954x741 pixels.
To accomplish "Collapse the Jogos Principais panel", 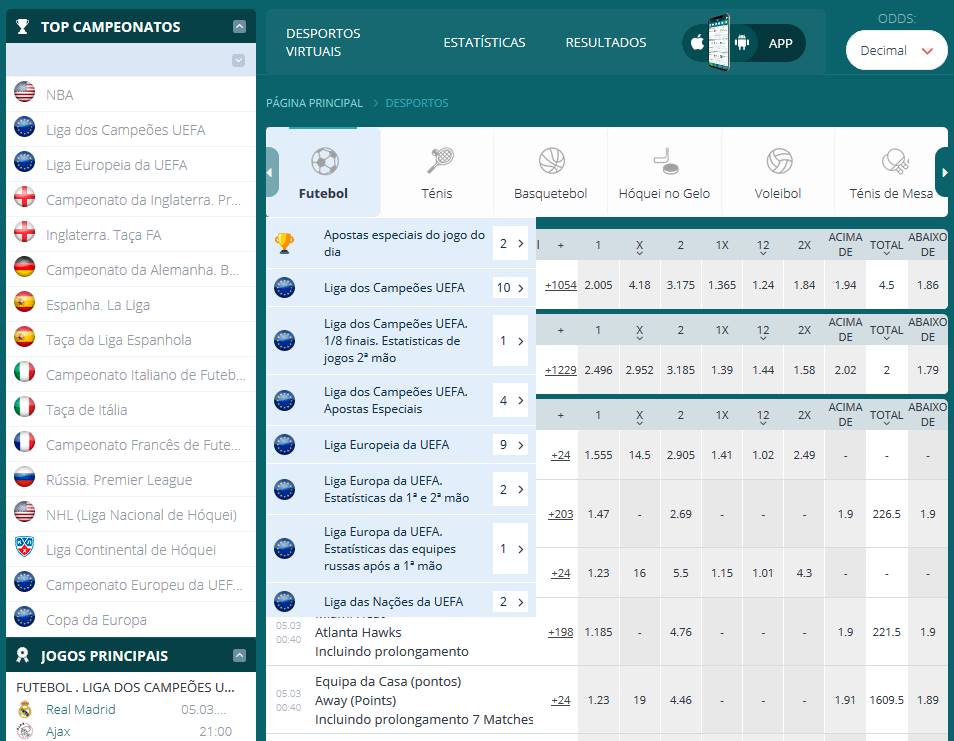I will point(238,656).
